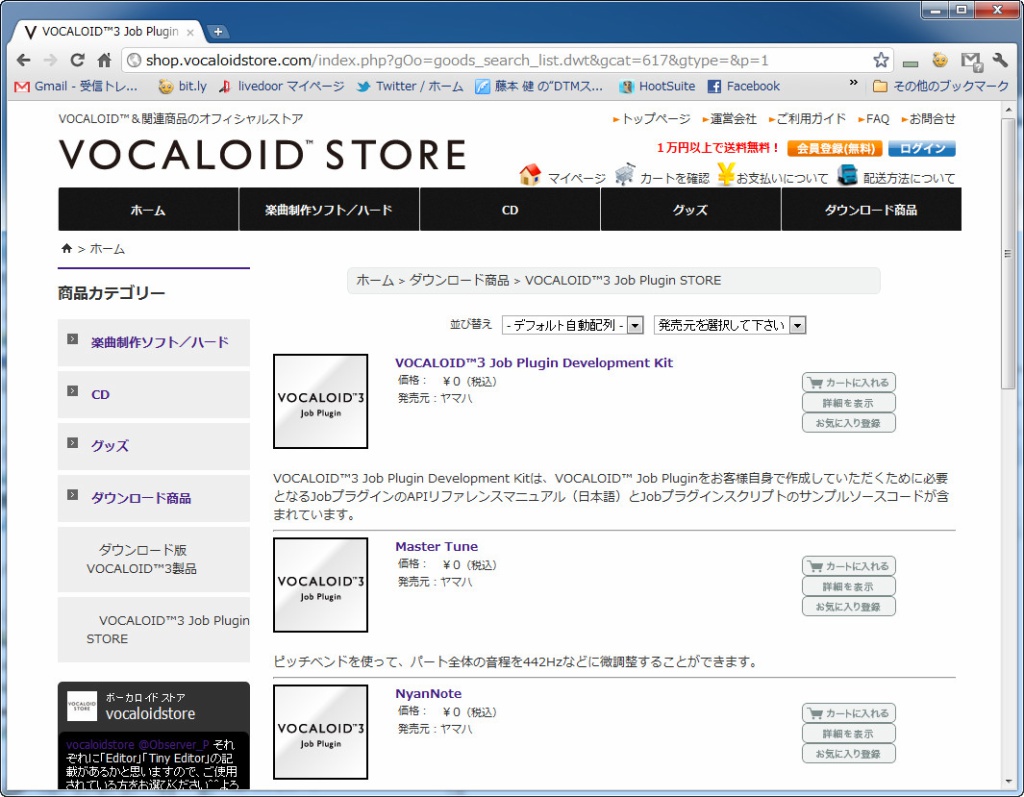This screenshot has width=1024, height=797.
Task: Open その他のブックマーク folder
Action: [940, 86]
